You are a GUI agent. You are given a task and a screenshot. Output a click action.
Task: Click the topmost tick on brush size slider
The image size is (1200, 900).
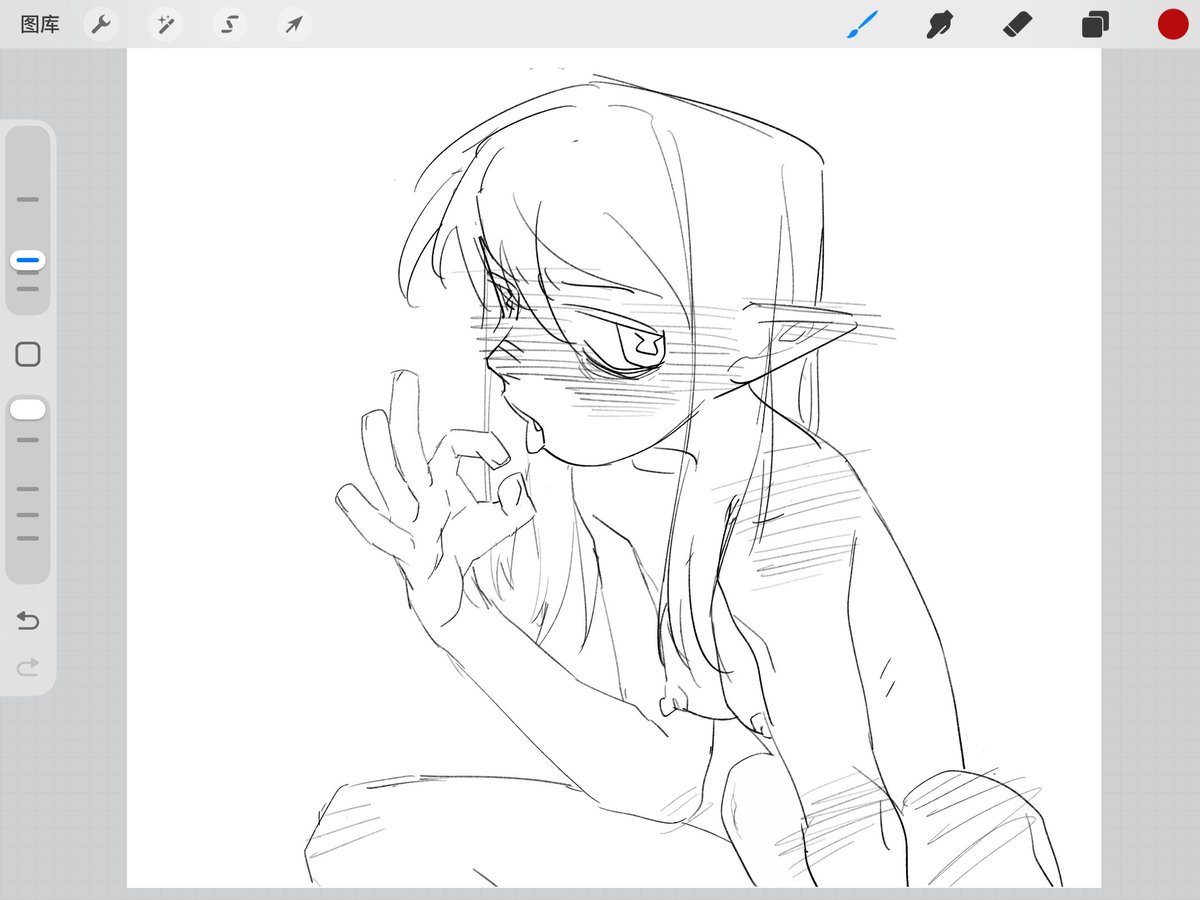click(x=28, y=199)
